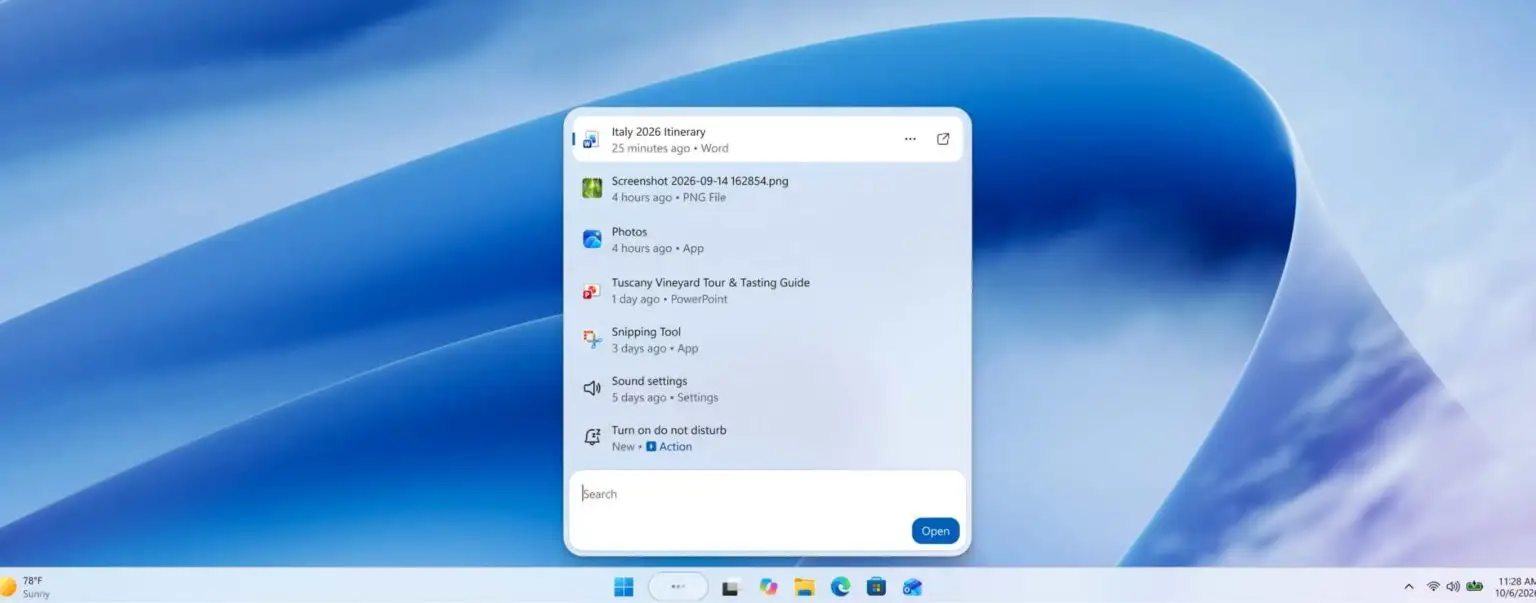Expand the hidden system tray icons
1536x603 pixels.
1409,587
